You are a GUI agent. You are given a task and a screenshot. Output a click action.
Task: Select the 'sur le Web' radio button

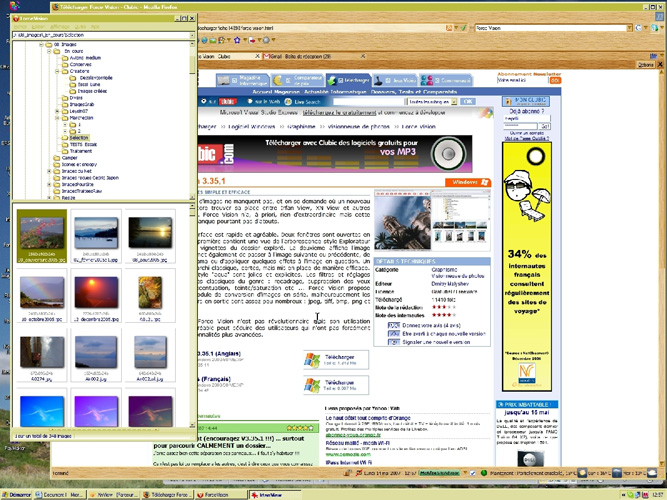pos(250,101)
